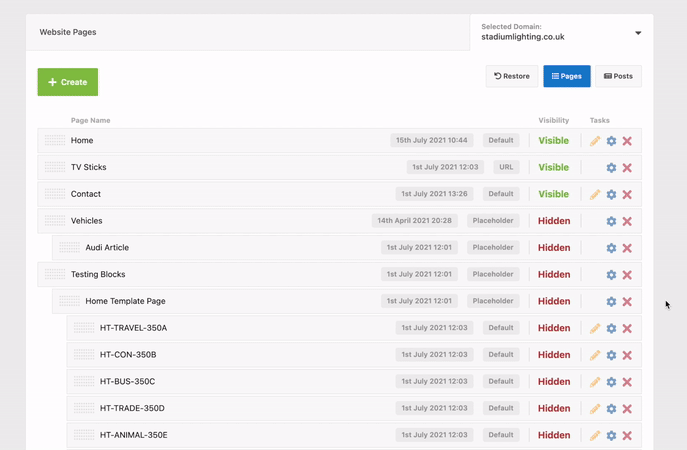Open settings gear for Home Template Page
The width and height of the screenshot is (687, 450).
click(611, 301)
